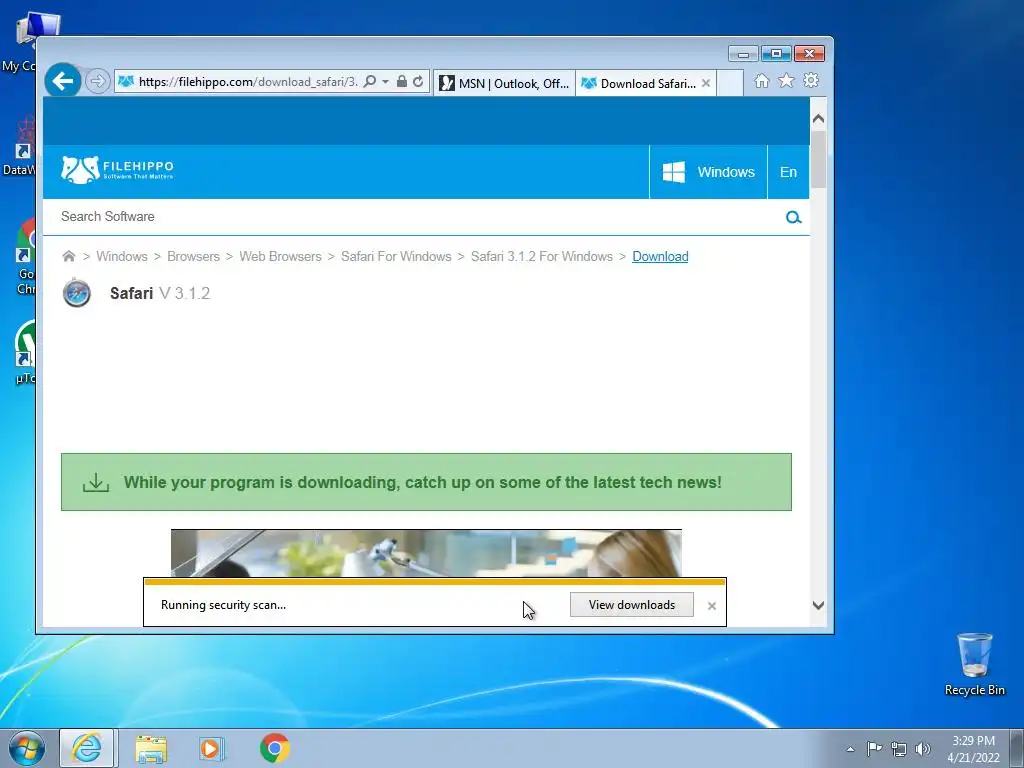The height and width of the screenshot is (768, 1024).
Task: Click the blue search magnifier icon
Action: point(793,217)
